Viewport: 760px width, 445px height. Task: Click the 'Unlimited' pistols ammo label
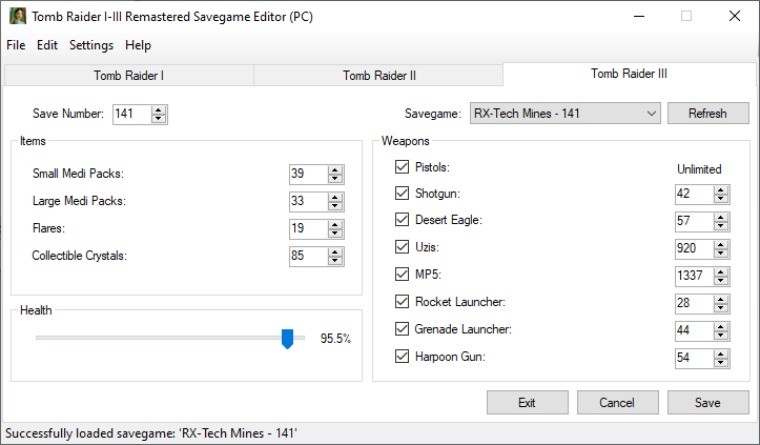coord(699,169)
